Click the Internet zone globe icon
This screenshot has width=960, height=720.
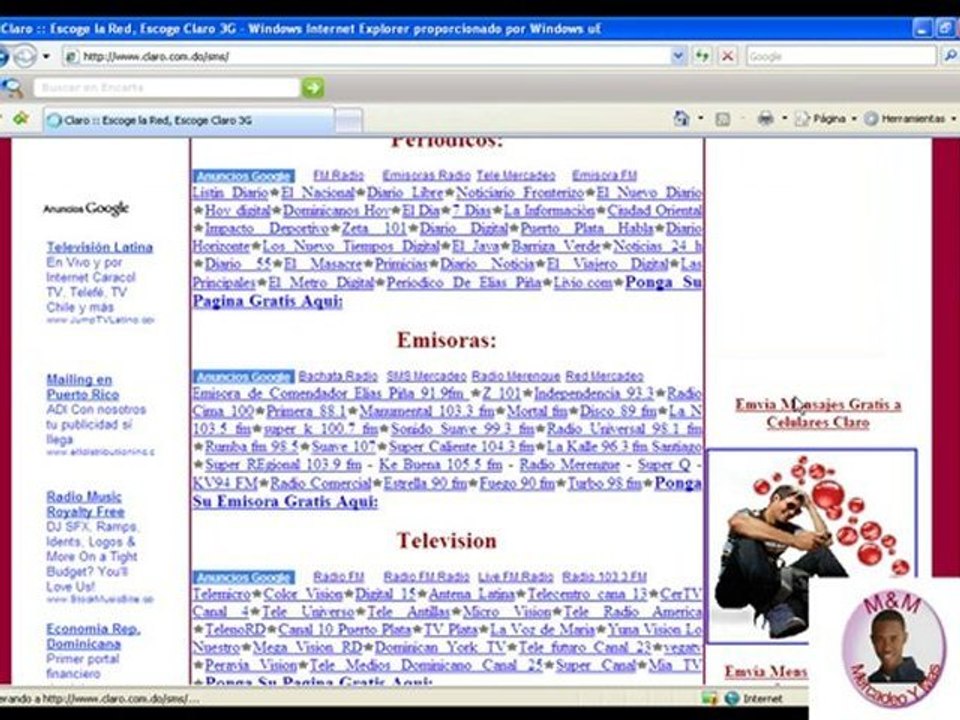pyautogui.click(x=732, y=697)
